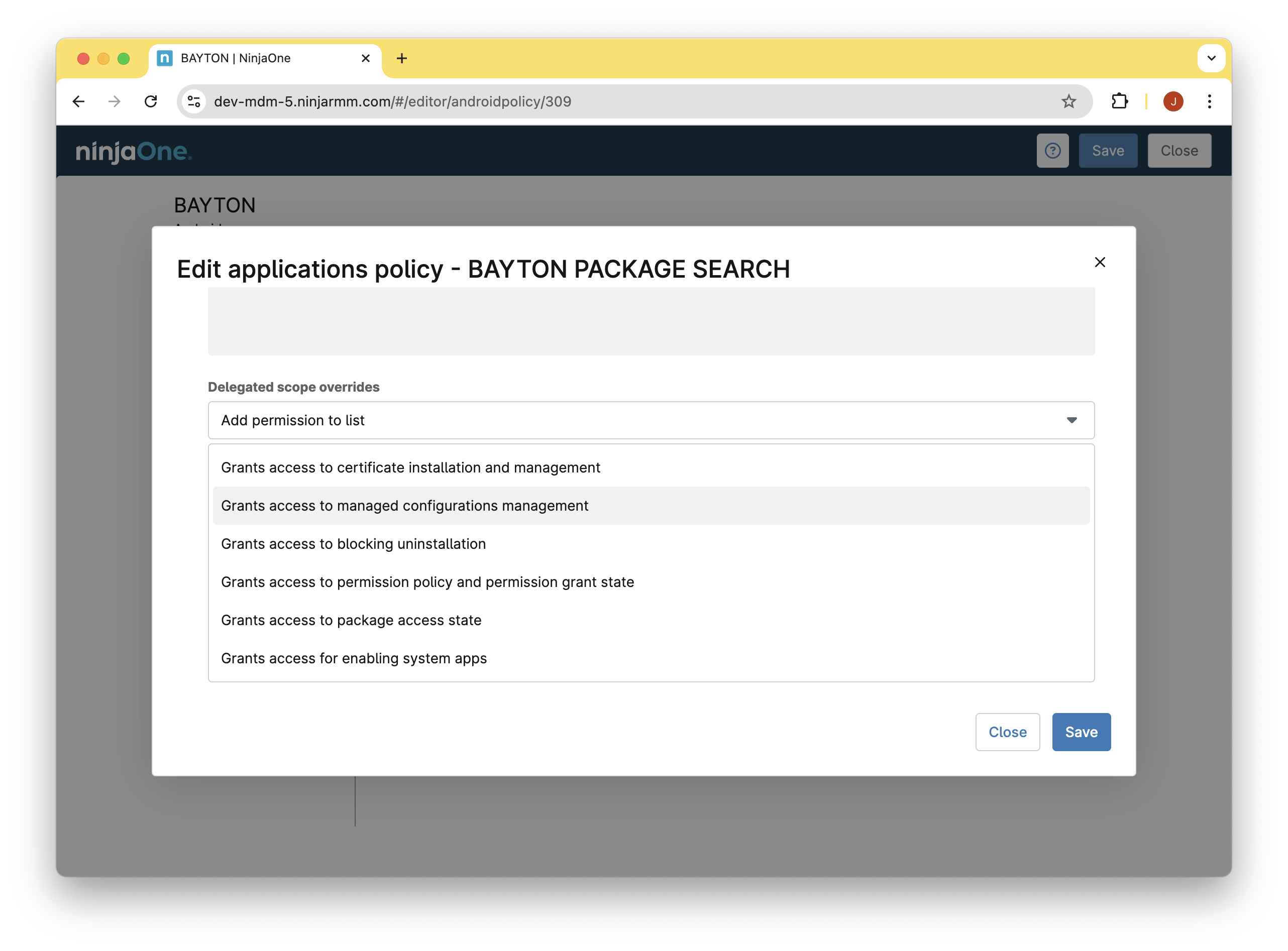Select certificate installation and management option

click(651, 467)
